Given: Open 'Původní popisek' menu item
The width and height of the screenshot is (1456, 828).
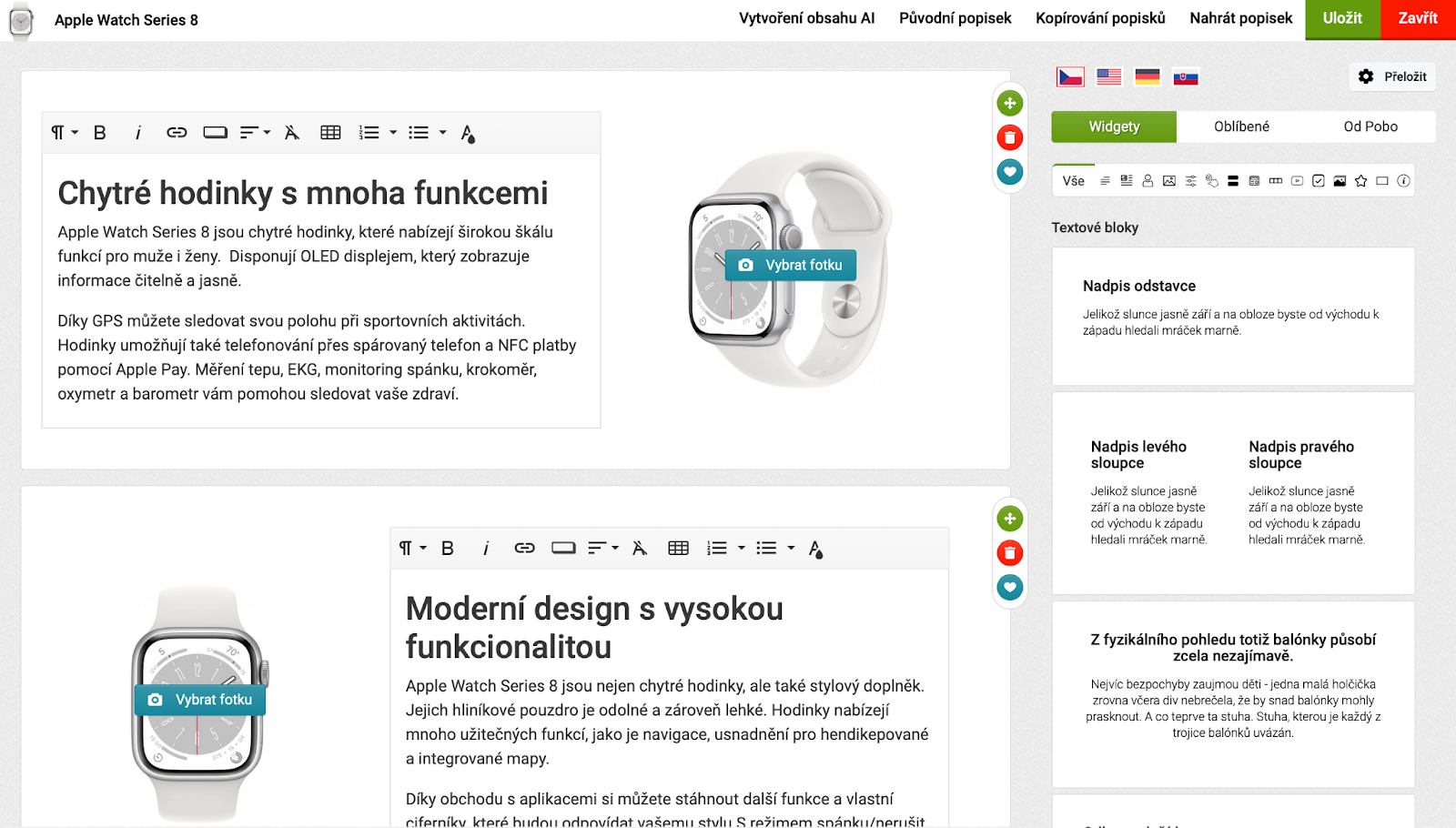Looking at the screenshot, I should 955,18.
